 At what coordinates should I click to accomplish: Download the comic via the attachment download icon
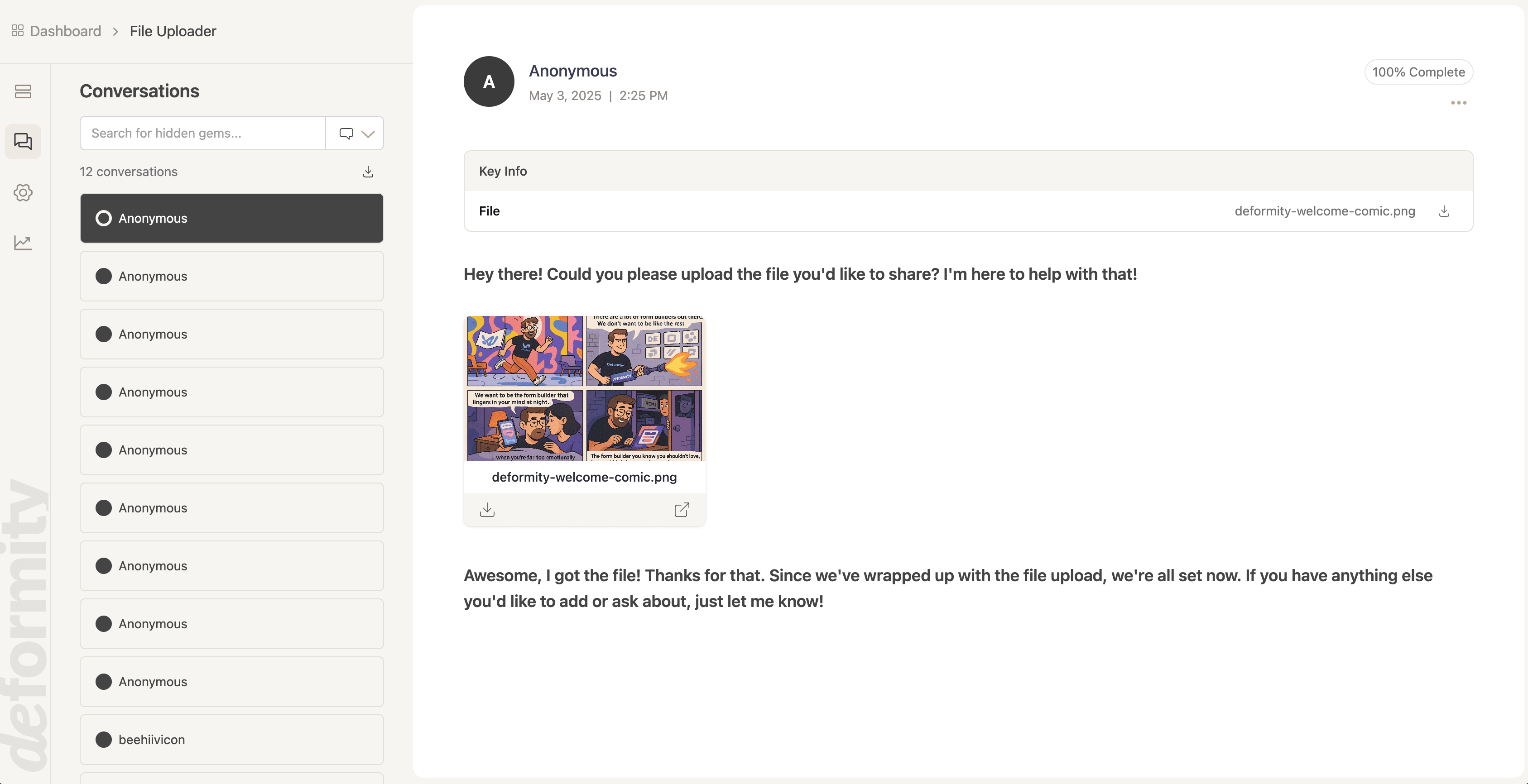click(x=487, y=509)
